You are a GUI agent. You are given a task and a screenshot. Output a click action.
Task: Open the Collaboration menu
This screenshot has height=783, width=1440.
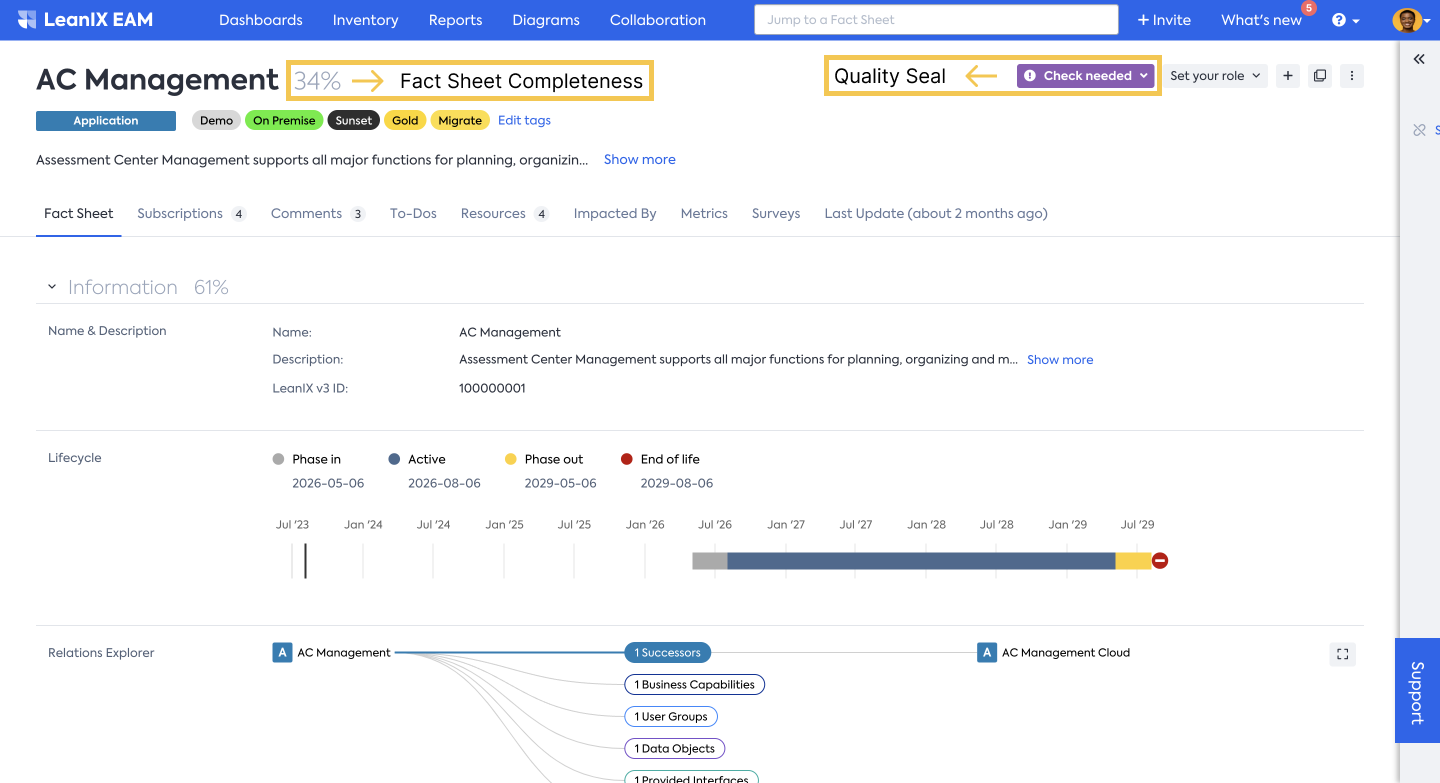point(658,20)
